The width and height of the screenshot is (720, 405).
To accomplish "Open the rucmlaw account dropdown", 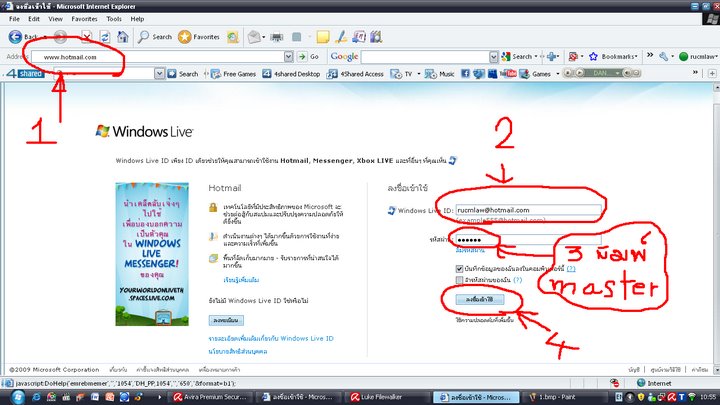I will click(x=698, y=56).
